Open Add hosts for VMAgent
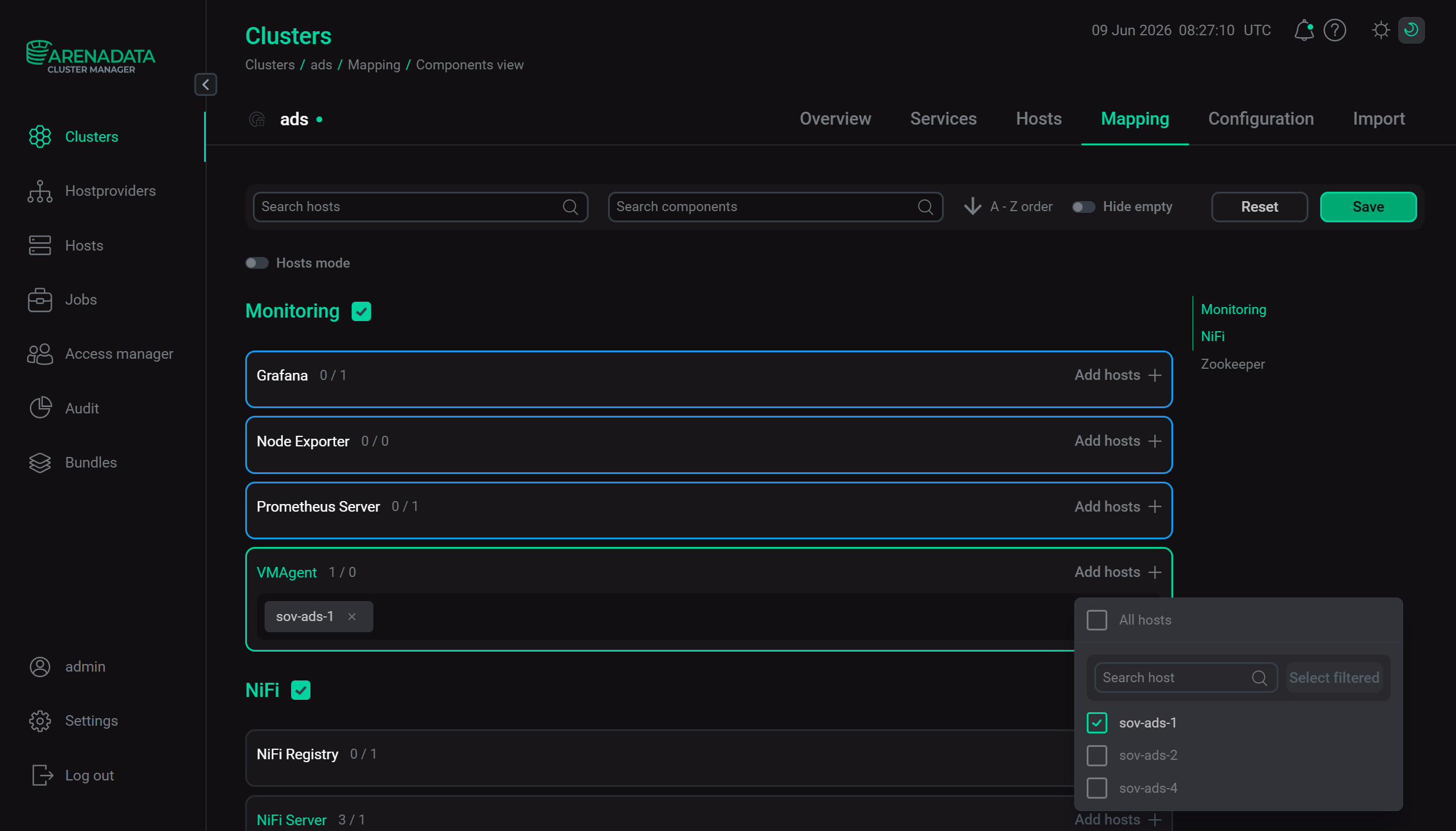 (1118, 572)
